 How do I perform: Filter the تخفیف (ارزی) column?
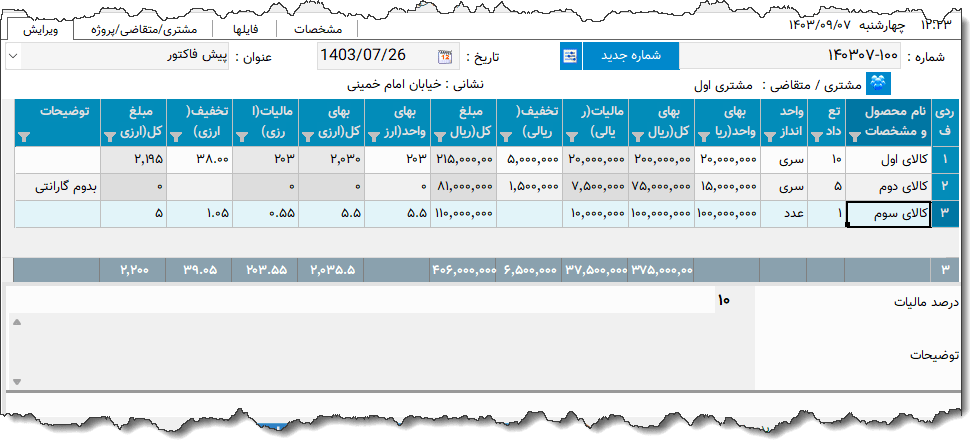click(x=176, y=136)
